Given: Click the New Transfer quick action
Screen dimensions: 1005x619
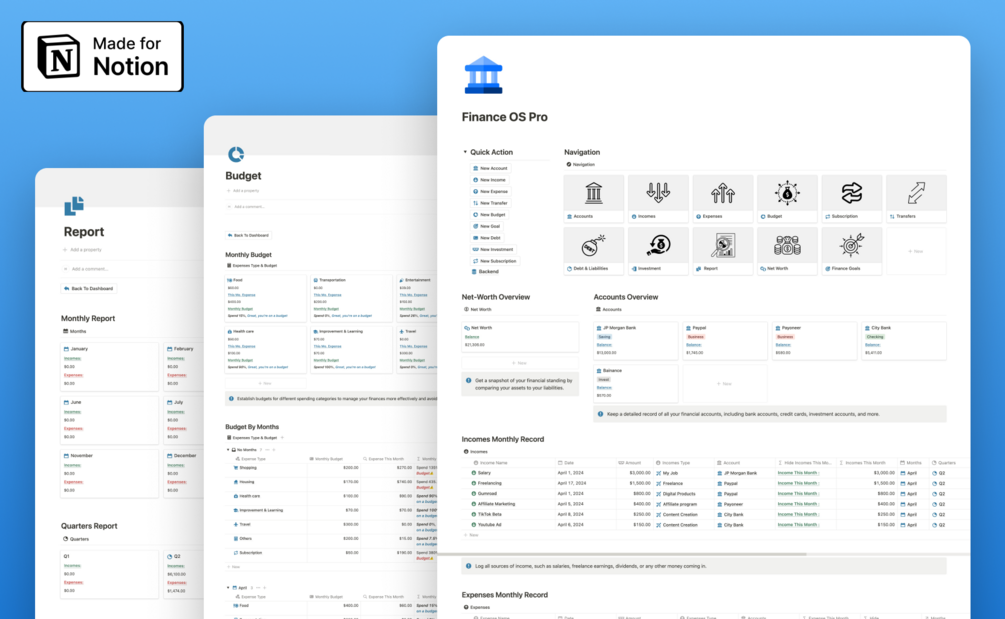Looking at the screenshot, I should 490,203.
